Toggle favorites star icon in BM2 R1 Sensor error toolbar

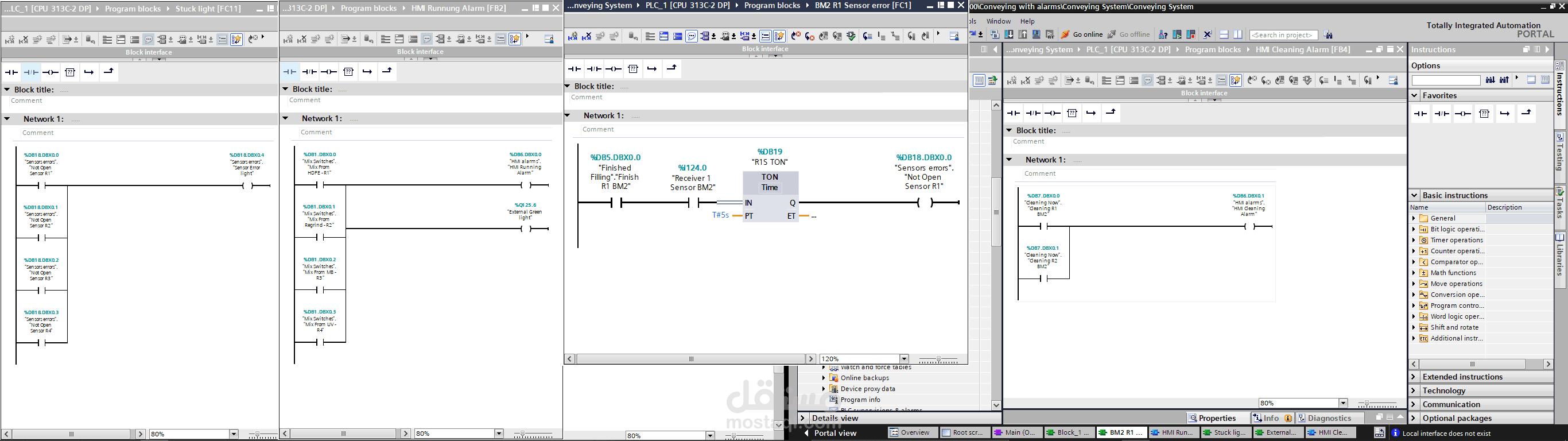click(779, 36)
